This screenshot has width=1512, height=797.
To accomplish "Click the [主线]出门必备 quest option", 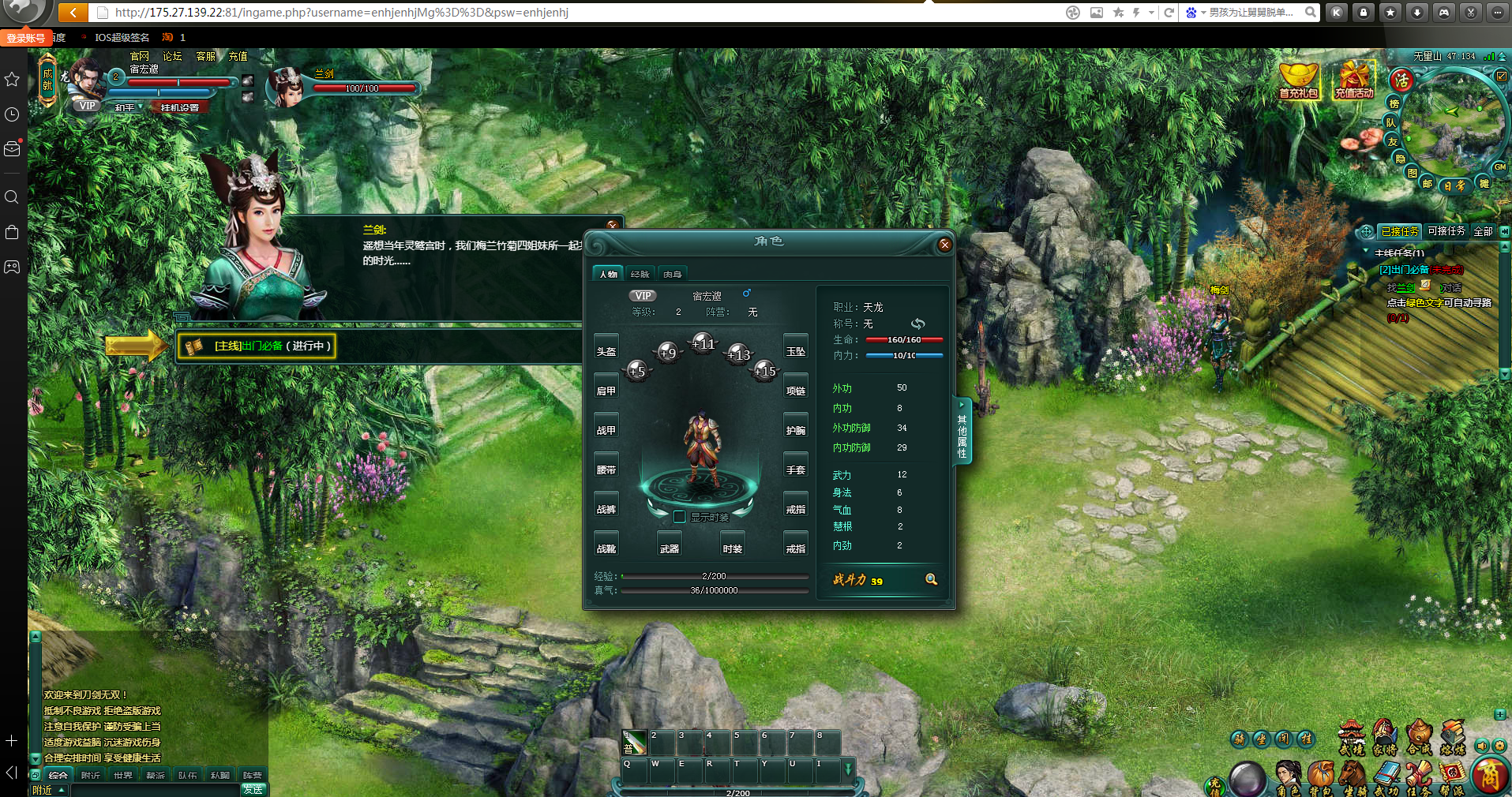I will coord(257,346).
